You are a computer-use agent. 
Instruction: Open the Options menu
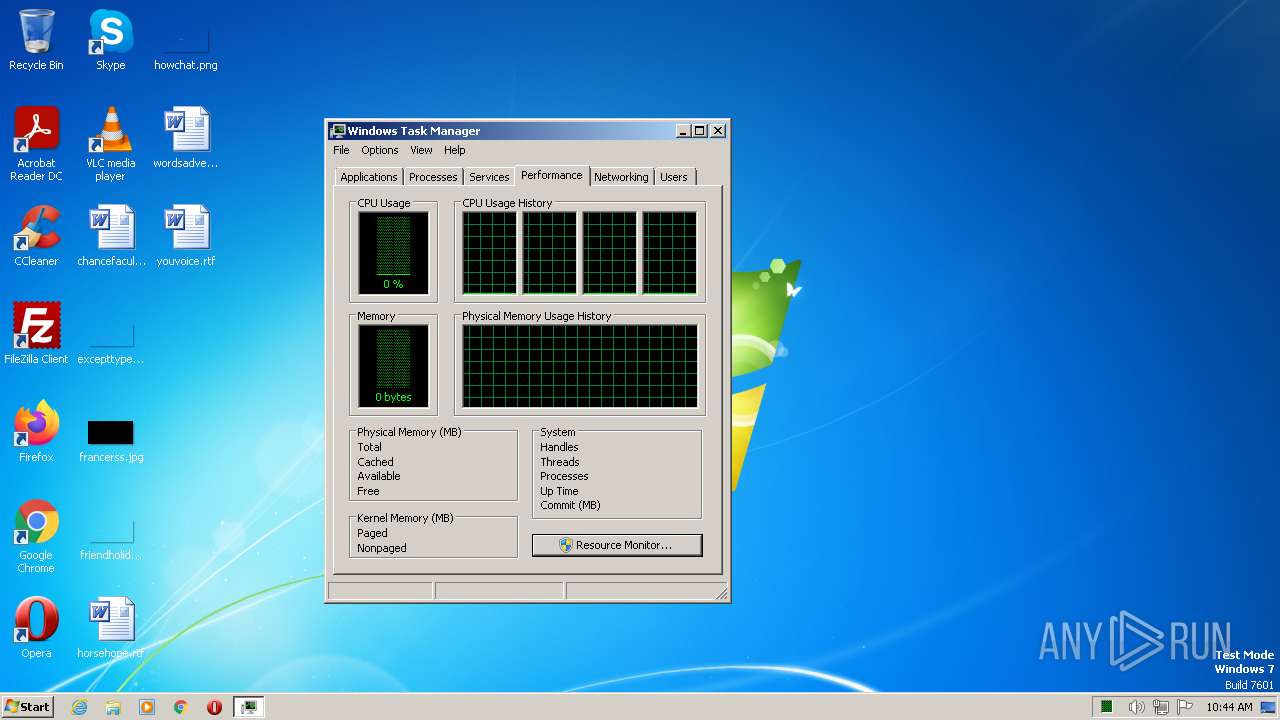pyautogui.click(x=380, y=150)
